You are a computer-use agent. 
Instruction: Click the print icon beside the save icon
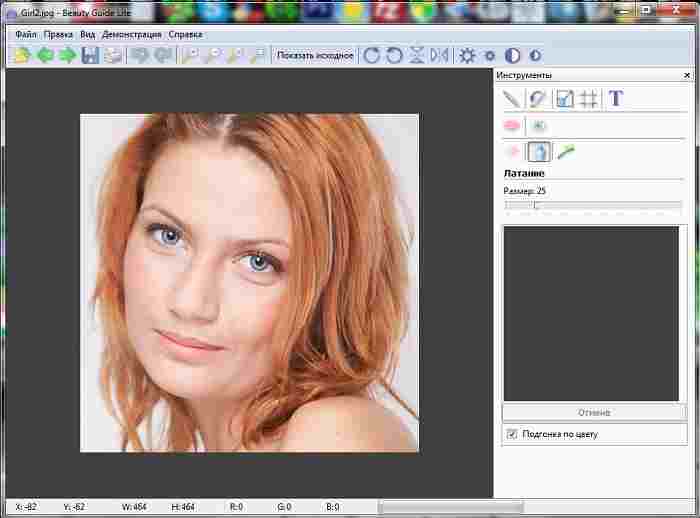[x=113, y=55]
